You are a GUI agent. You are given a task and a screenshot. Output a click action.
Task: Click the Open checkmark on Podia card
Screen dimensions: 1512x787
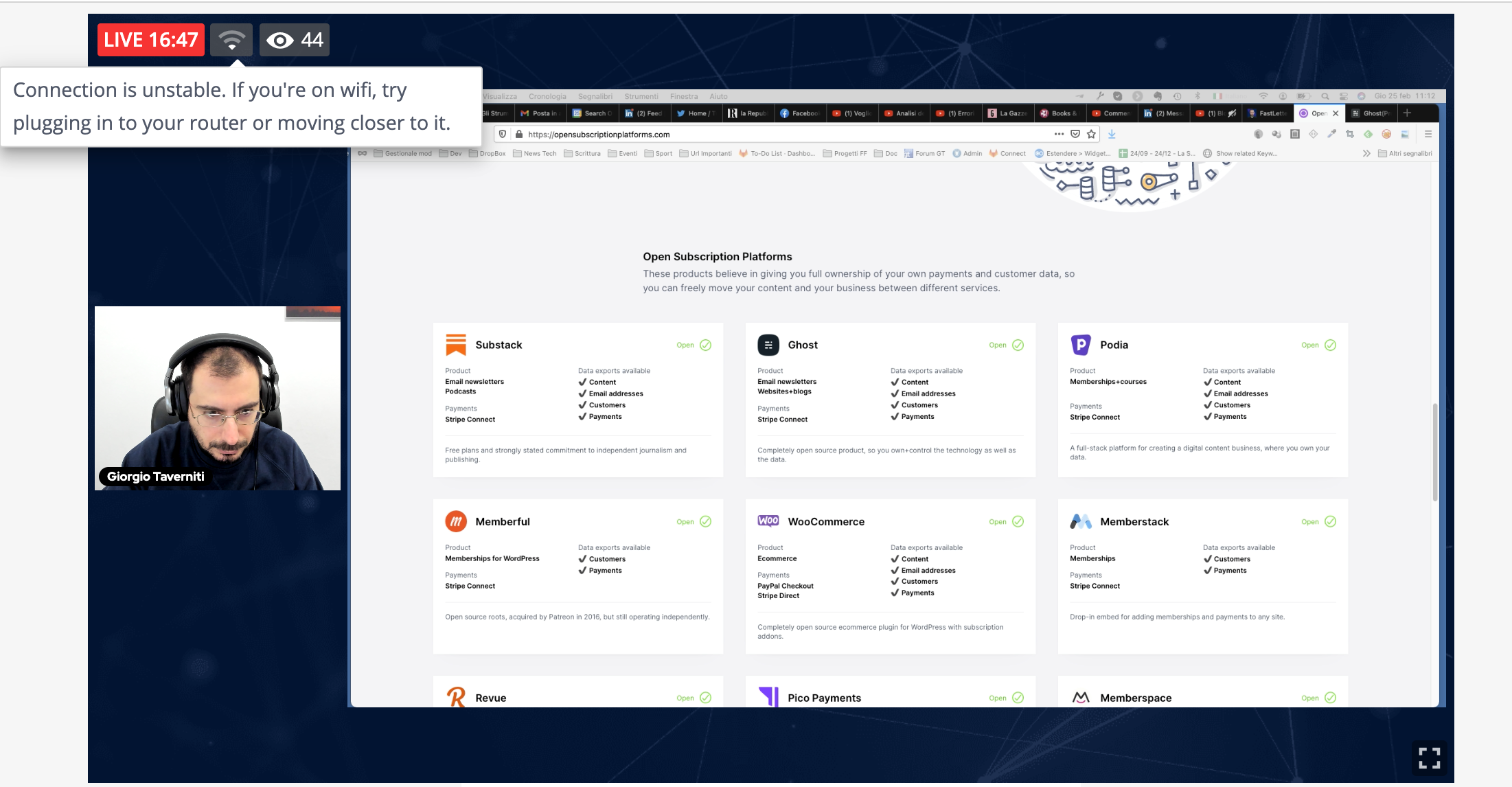[1330, 345]
